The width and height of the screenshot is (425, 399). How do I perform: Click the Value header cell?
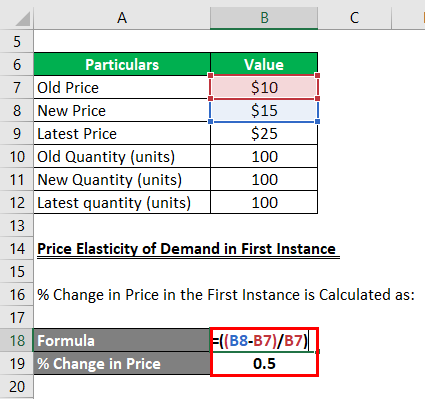tap(264, 64)
